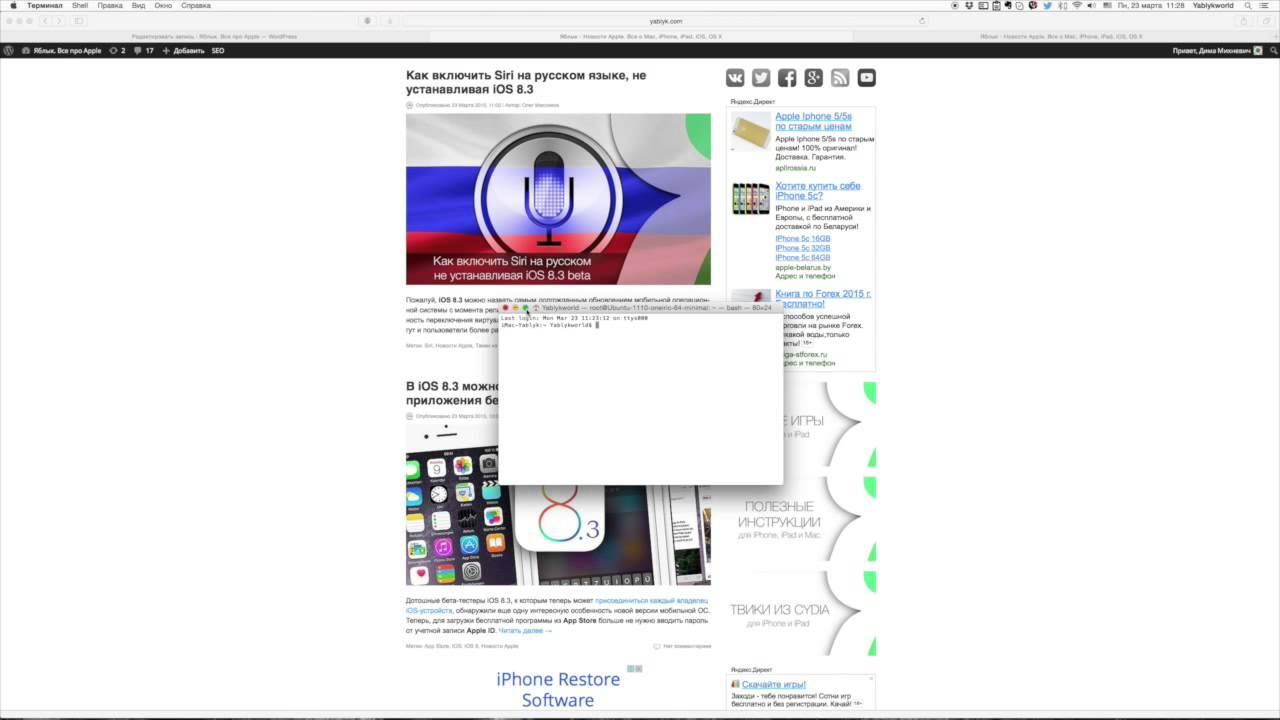Image resolution: width=1280 pixels, height=720 pixels.
Task: Open WordPress updates count 2
Action: [117, 50]
